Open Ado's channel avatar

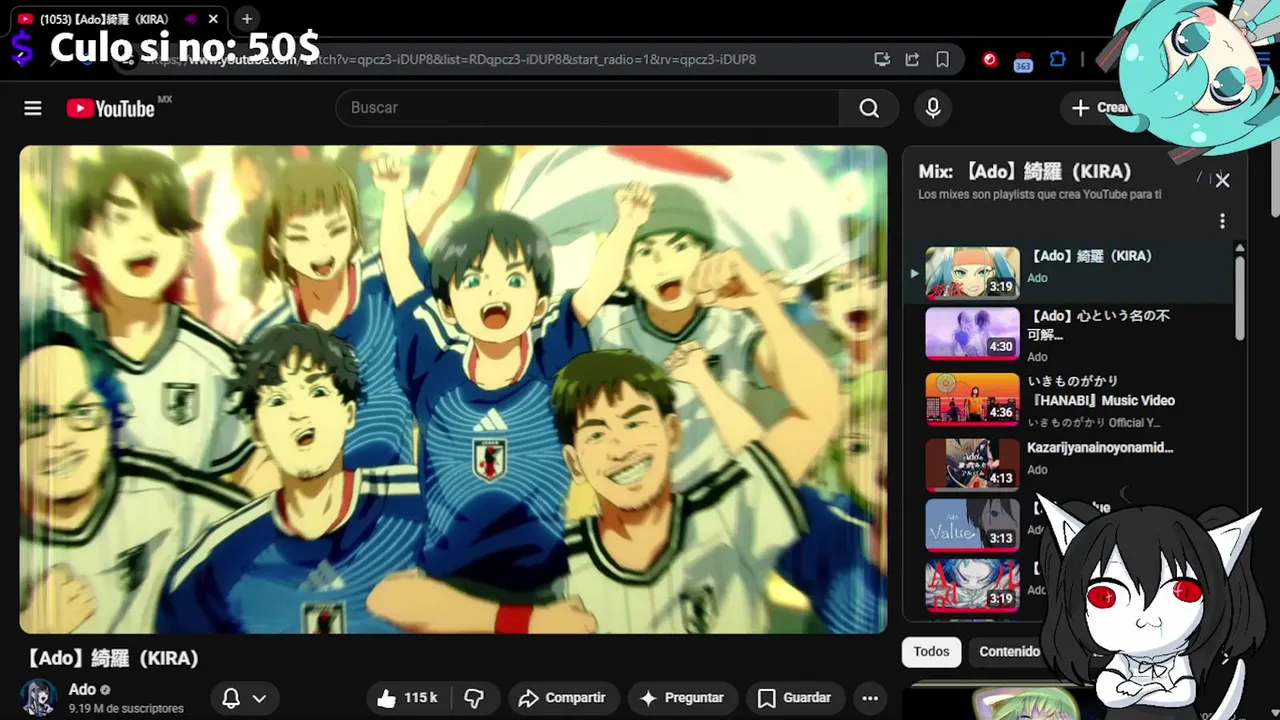[x=39, y=698]
